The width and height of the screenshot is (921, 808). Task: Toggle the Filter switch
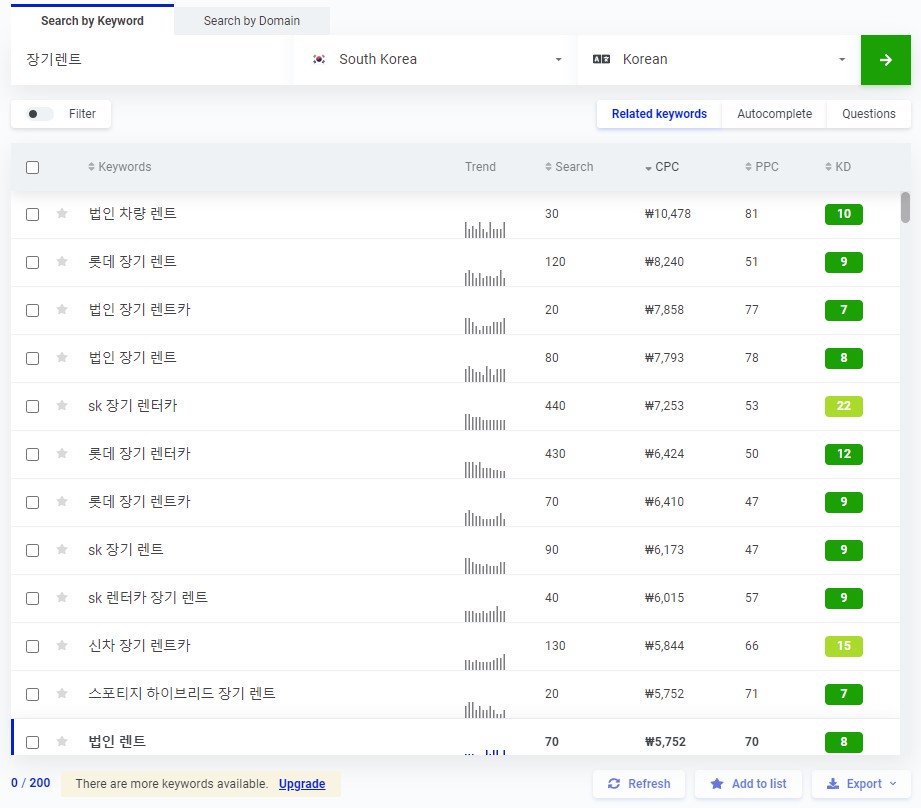(39, 114)
